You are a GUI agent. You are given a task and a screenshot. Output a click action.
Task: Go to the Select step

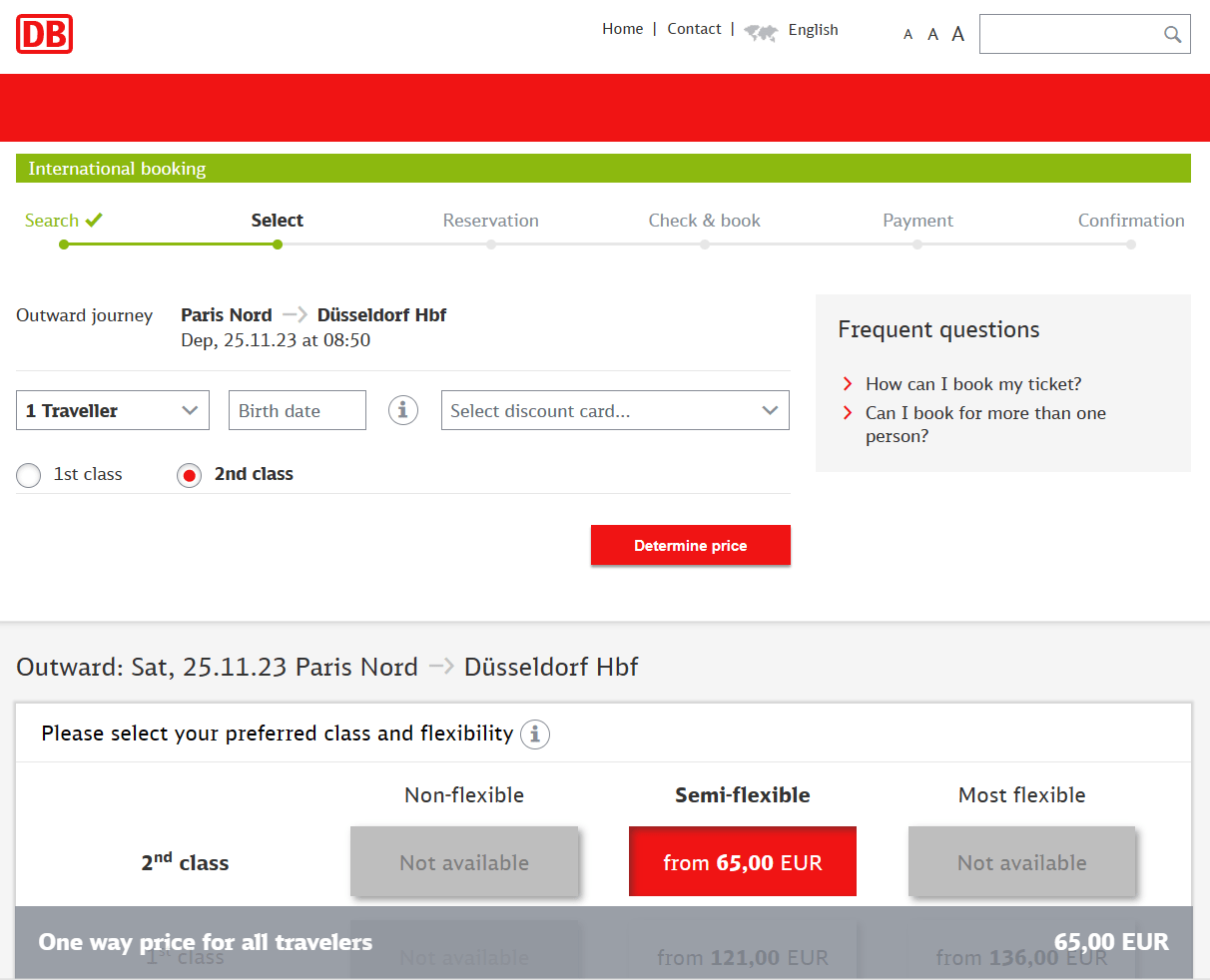coord(278,221)
